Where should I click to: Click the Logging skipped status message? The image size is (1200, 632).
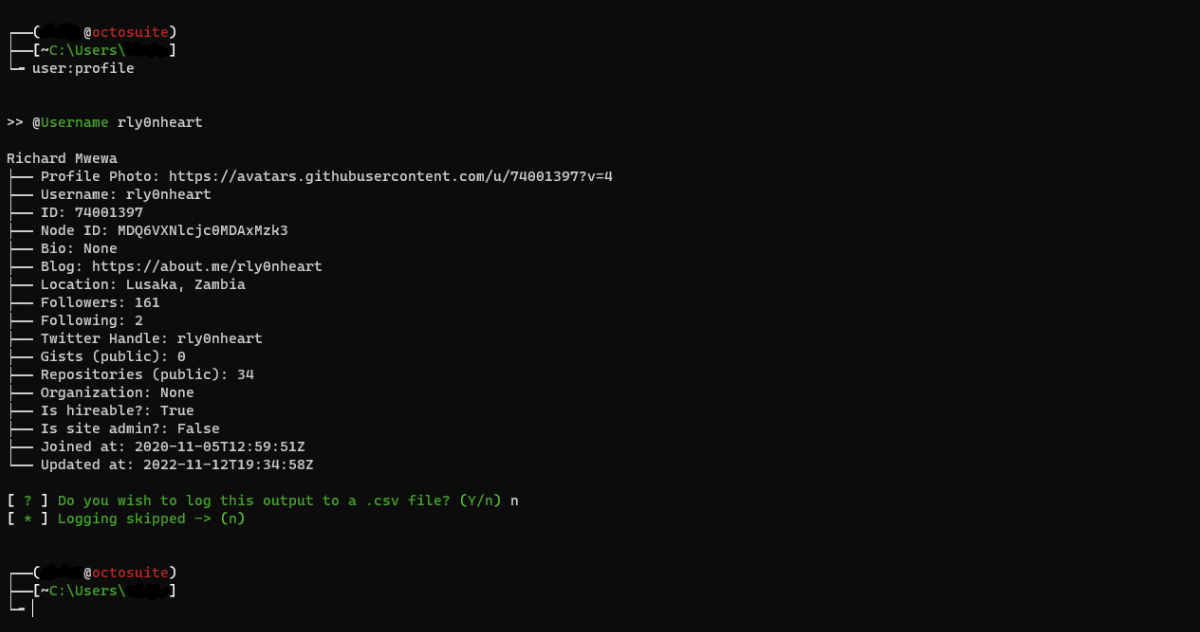151,518
